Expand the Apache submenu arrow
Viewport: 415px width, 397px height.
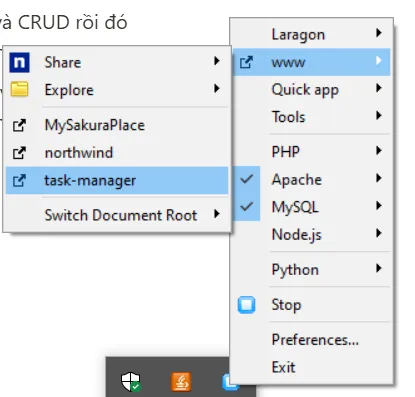[378, 178]
